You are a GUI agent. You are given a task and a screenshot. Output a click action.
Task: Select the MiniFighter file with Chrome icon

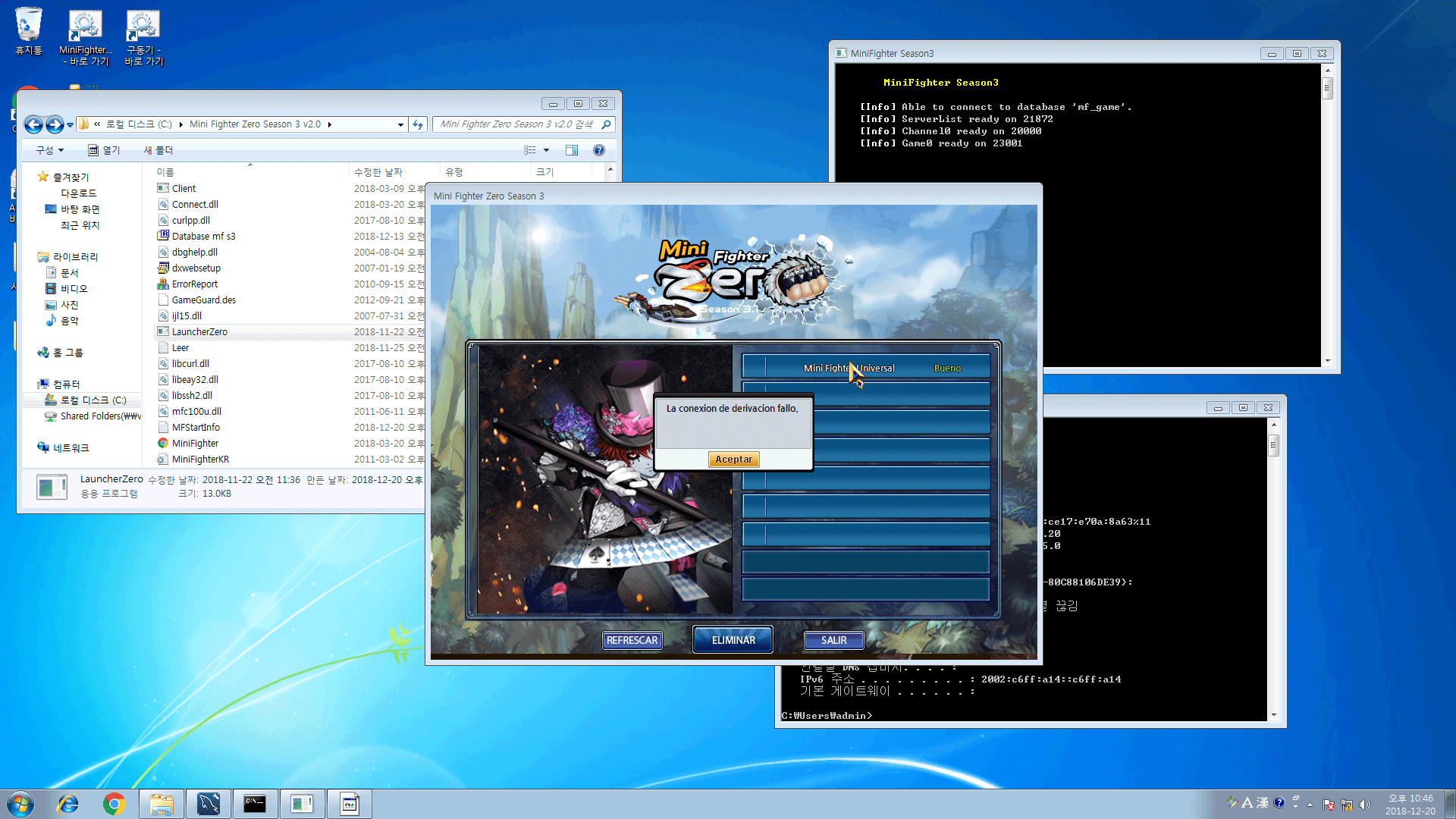(195, 444)
